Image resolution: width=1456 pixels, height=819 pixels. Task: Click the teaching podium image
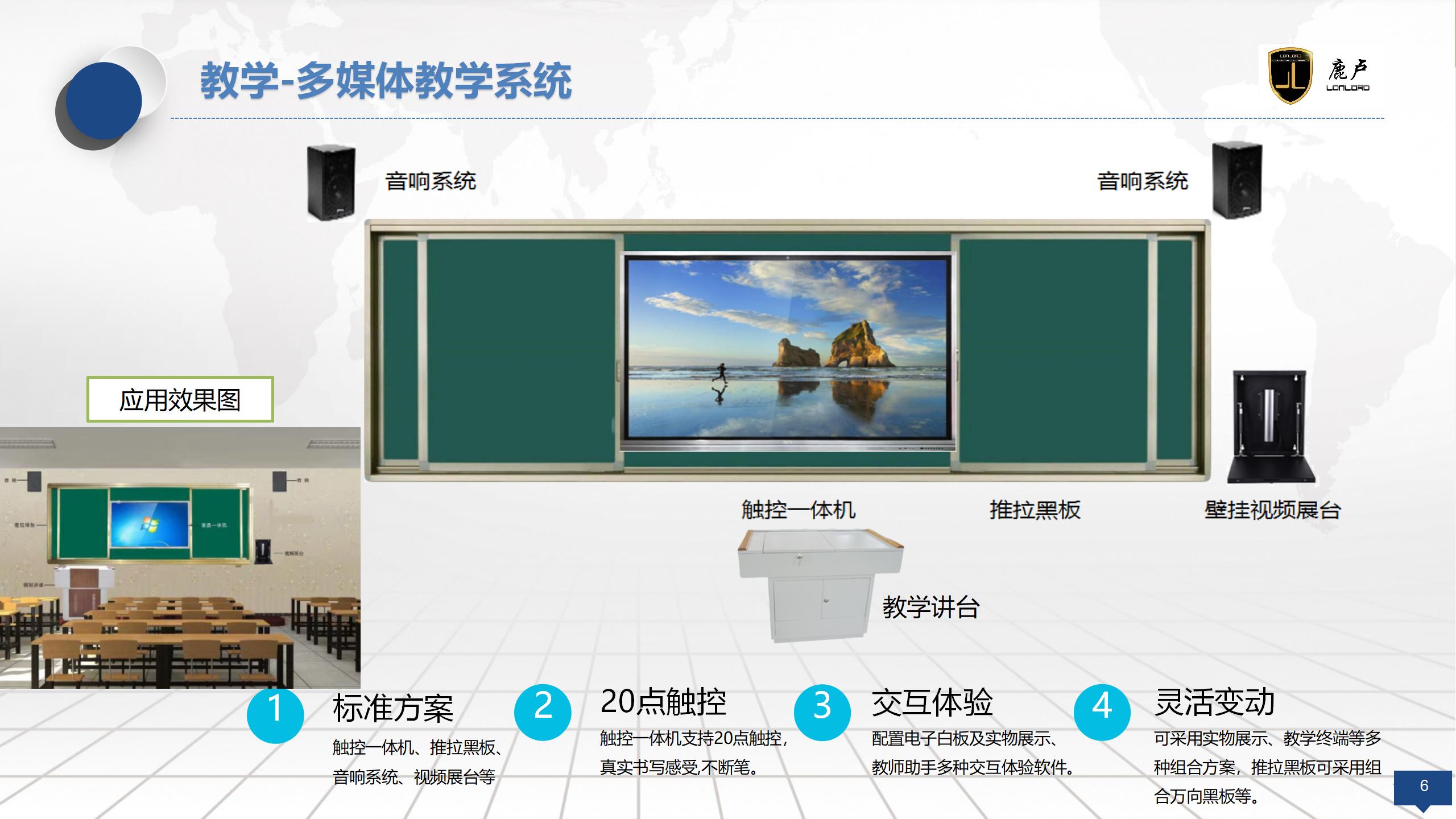[819, 584]
